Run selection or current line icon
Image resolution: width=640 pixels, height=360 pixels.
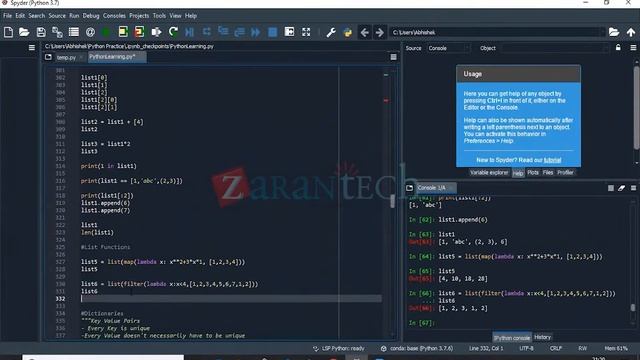(156, 32)
